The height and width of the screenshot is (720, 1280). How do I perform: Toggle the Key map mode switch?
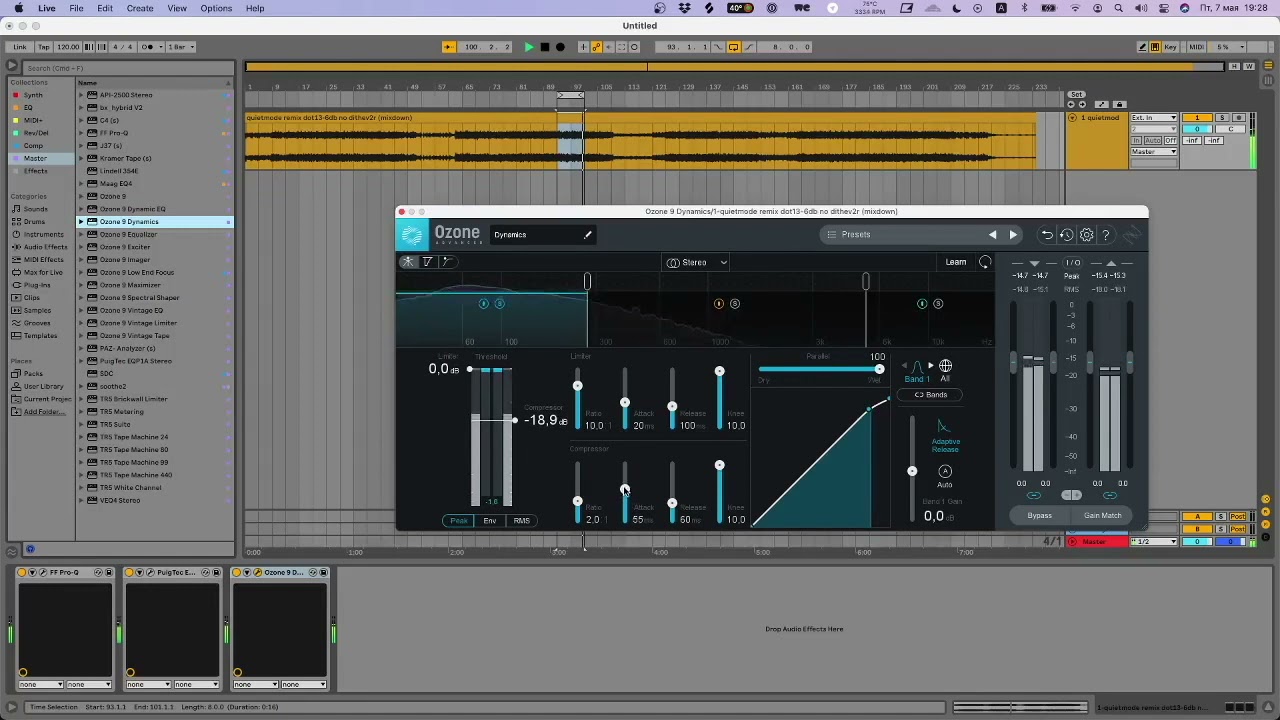[1170, 47]
